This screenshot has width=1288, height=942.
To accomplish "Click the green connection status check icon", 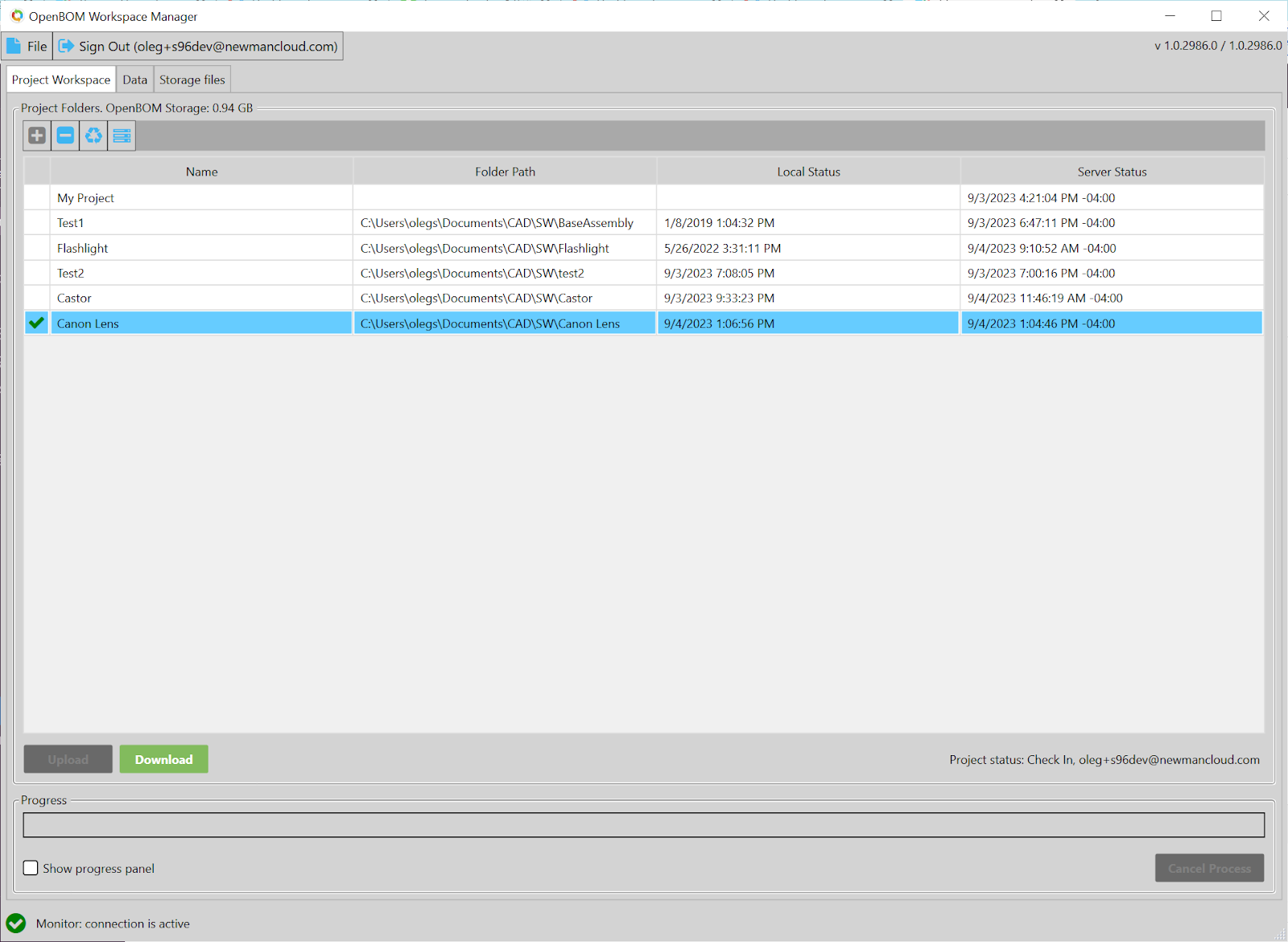I will tap(16, 923).
